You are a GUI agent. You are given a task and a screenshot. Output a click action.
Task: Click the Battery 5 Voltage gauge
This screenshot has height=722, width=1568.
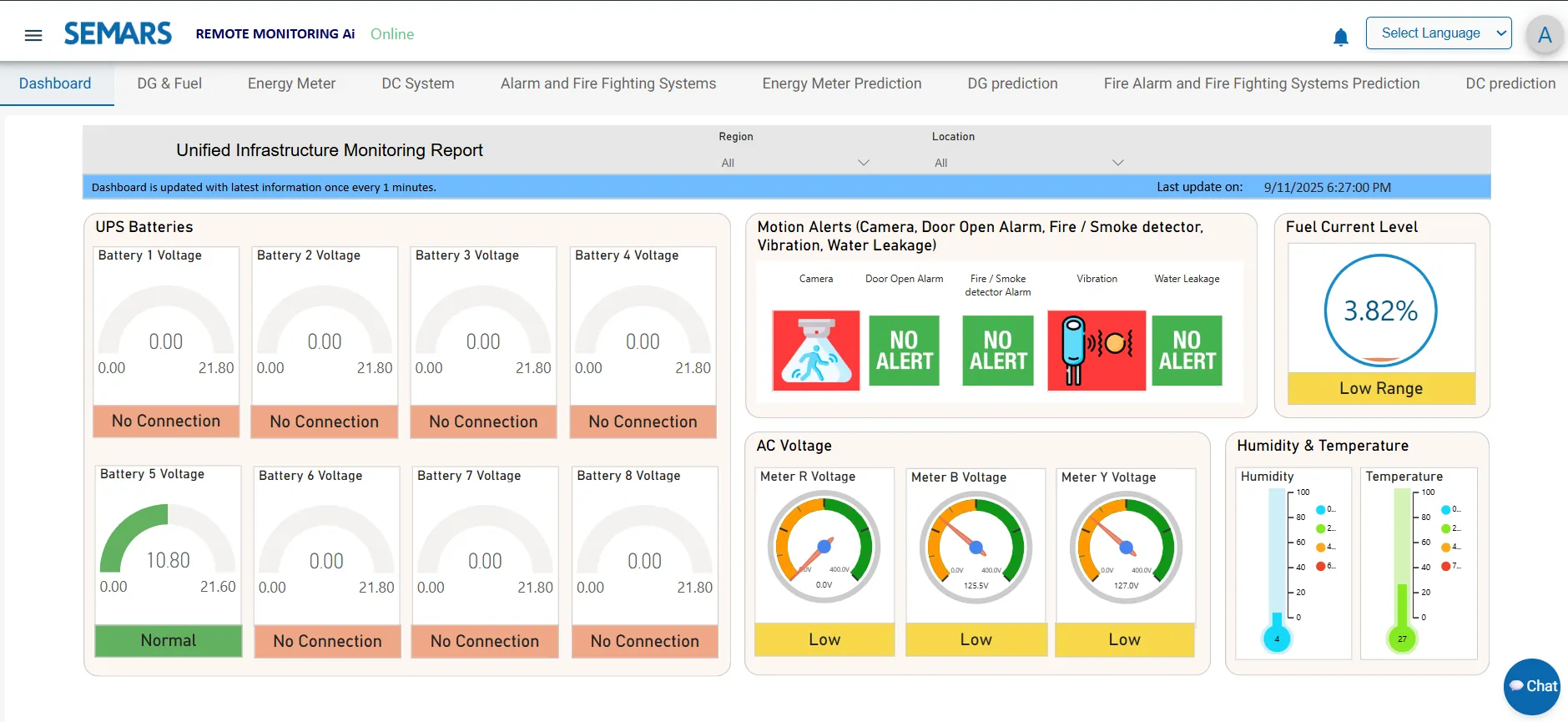coord(168,541)
